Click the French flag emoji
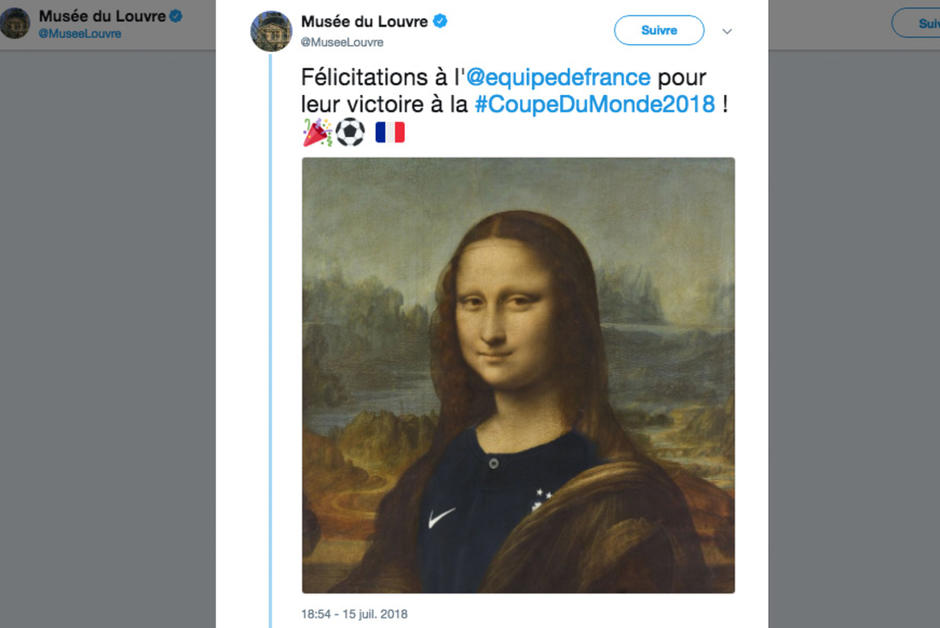Image resolution: width=940 pixels, height=628 pixels. point(390,131)
